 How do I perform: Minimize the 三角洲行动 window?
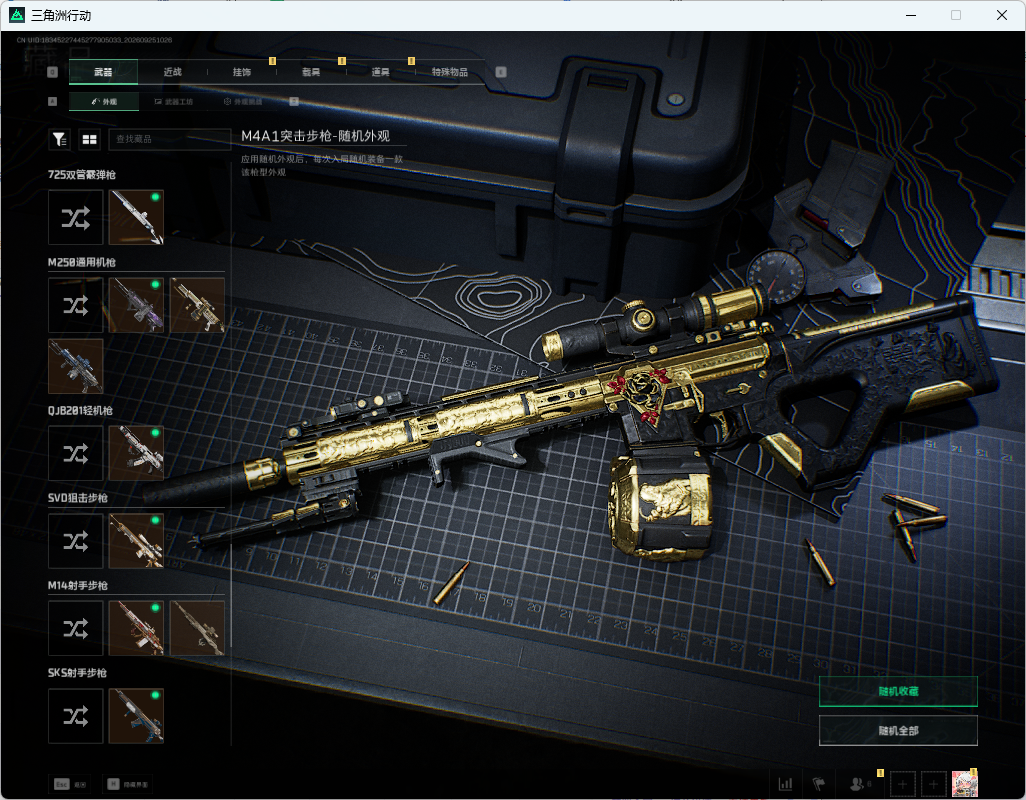point(911,15)
